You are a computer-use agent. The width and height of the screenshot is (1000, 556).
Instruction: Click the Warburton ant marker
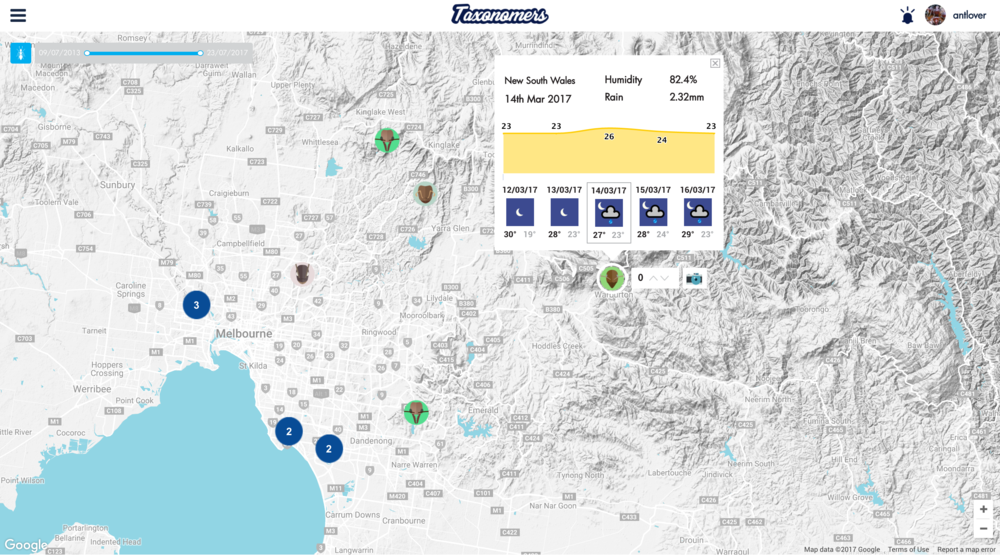(611, 278)
